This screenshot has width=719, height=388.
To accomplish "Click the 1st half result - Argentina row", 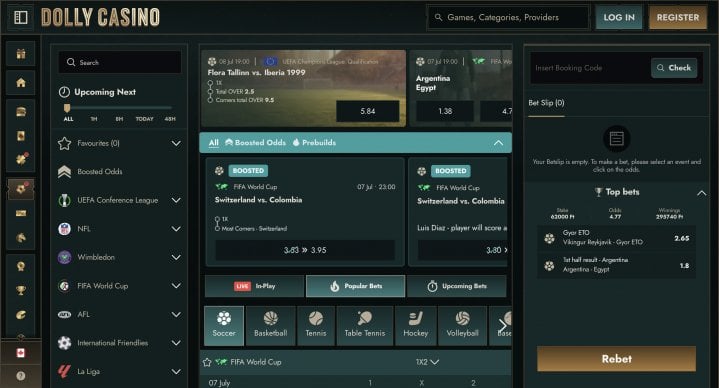I will [616, 265].
